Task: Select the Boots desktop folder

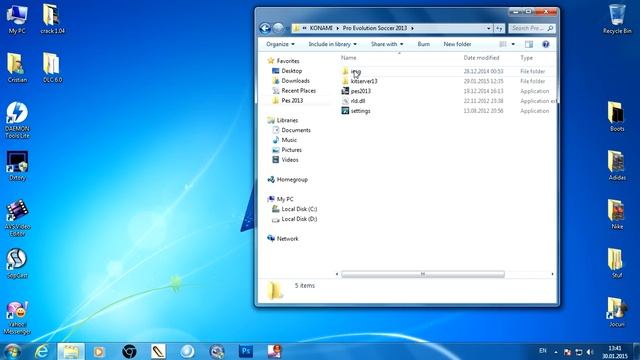Action: (617, 117)
